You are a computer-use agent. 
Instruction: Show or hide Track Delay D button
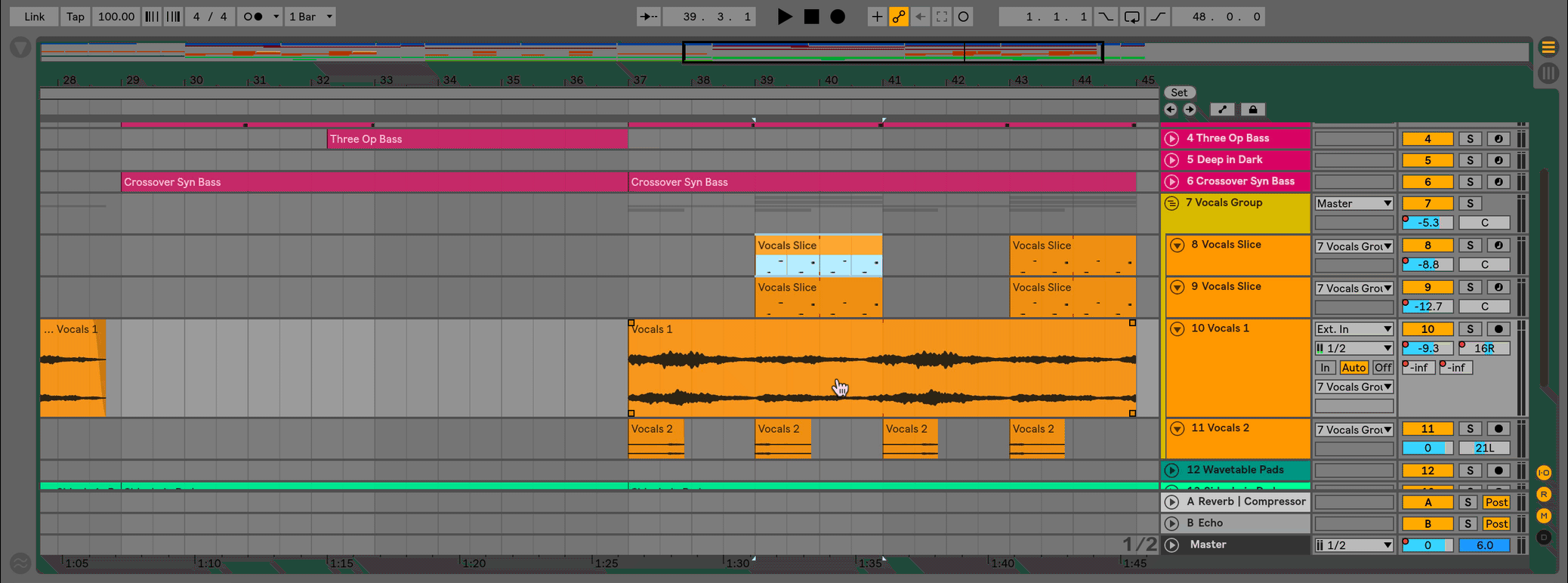tap(1544, 538)
